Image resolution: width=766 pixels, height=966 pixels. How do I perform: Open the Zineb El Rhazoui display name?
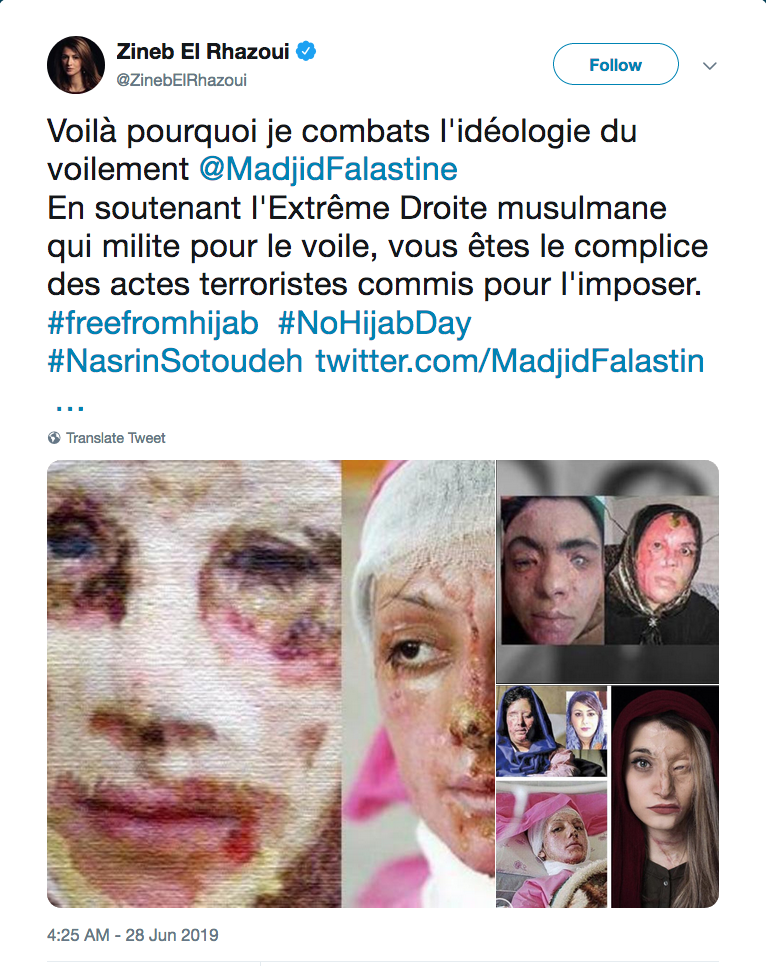(x=203, y=51)
